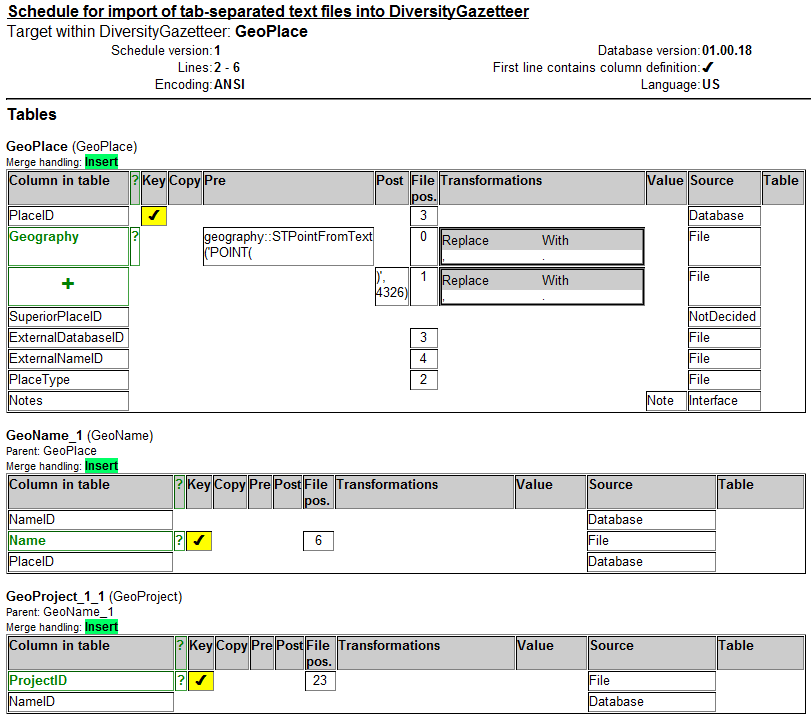
Task: Click the first-line column definition checkmark
Action: click(x=708, y=67)
